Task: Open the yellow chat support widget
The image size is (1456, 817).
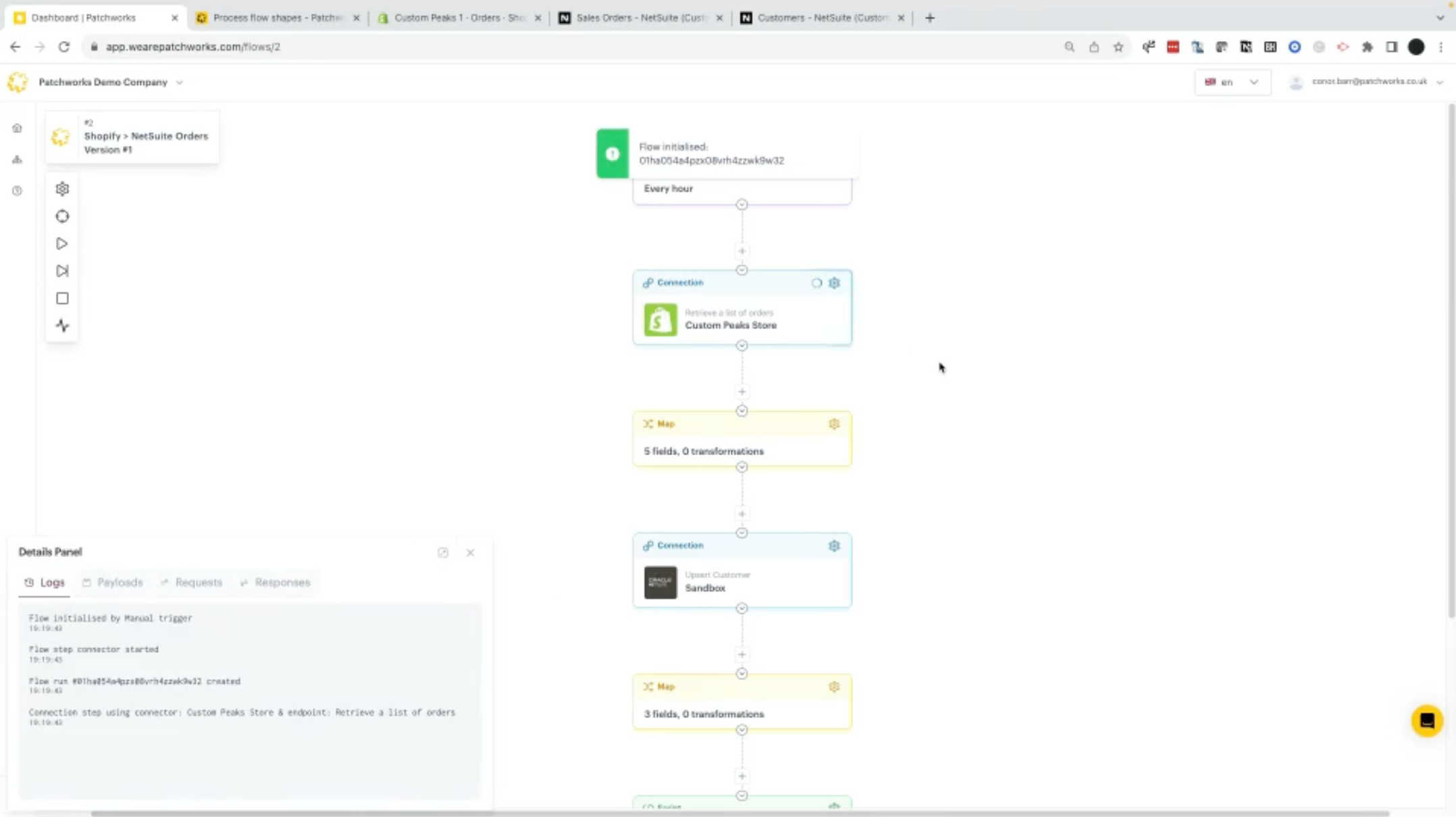Action: click(x=1426, y=721)
